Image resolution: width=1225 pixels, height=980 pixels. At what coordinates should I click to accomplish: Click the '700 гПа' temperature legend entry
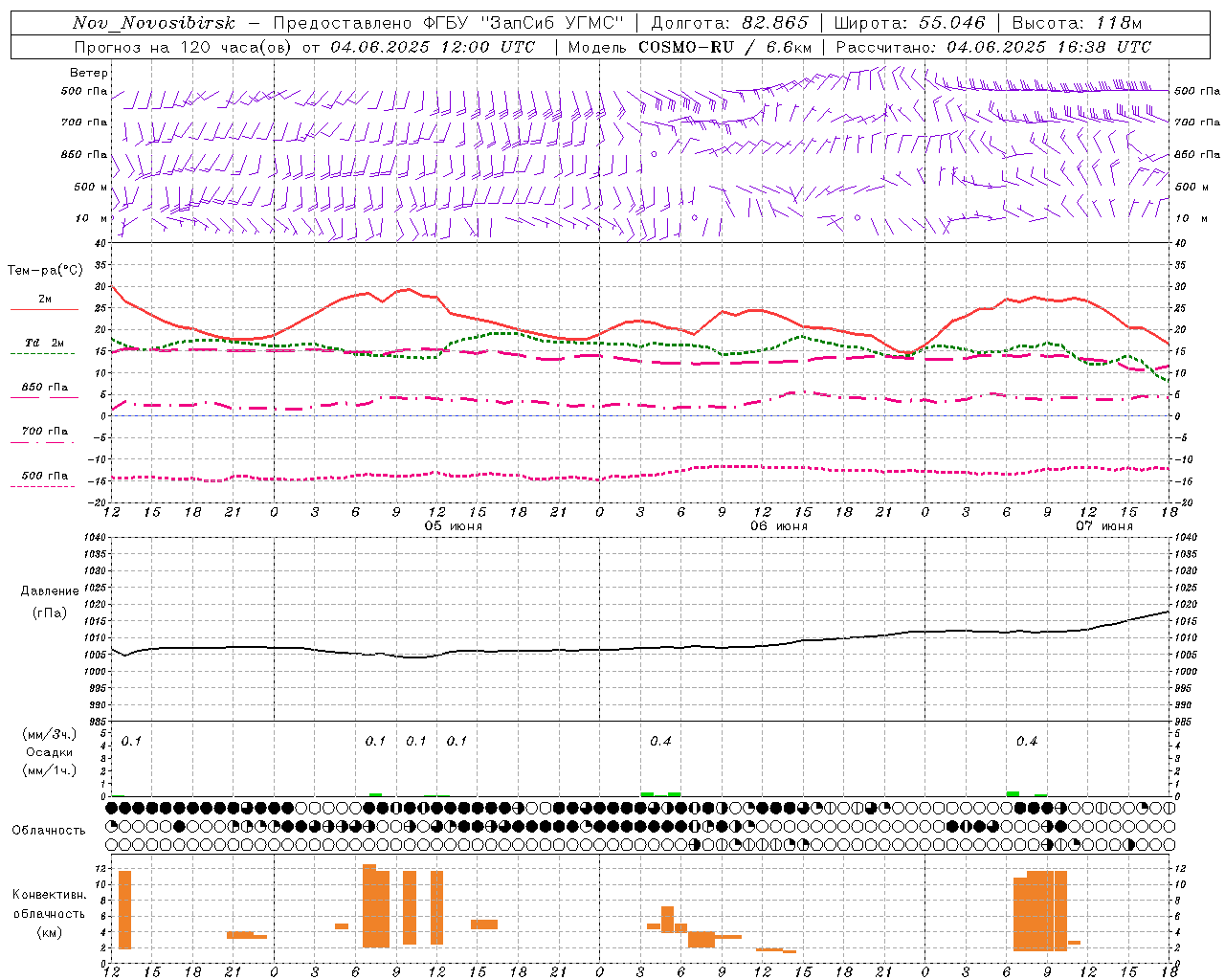tap(45, 432)
